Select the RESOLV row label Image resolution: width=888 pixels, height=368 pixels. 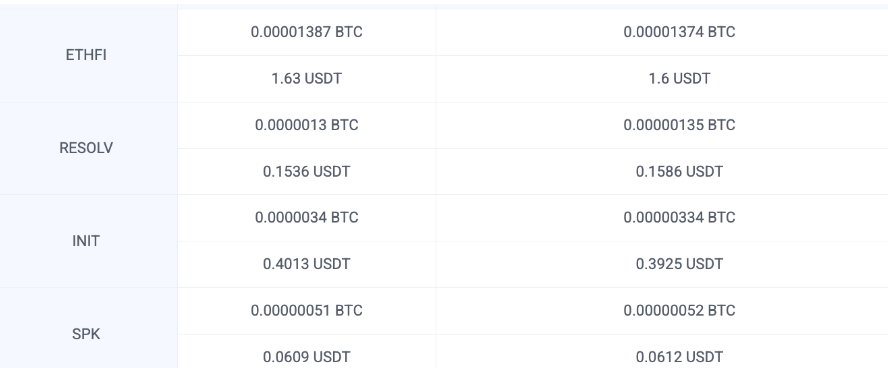(86, 148)
